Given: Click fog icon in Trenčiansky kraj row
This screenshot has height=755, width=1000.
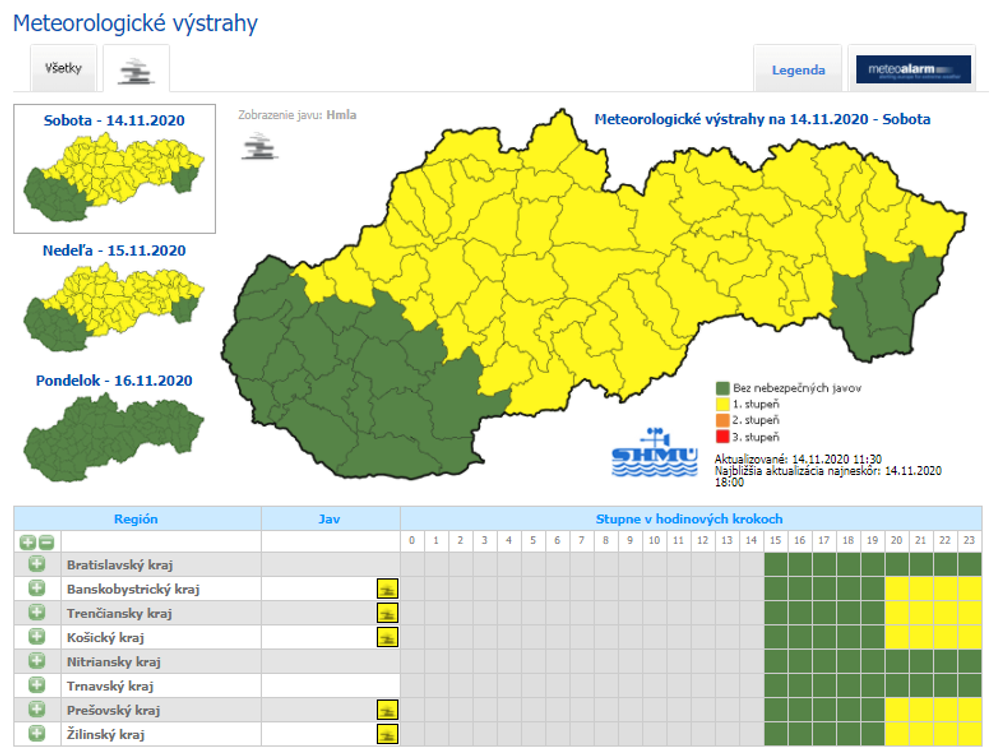Looking at the screenshot, I should coord(387,613).
